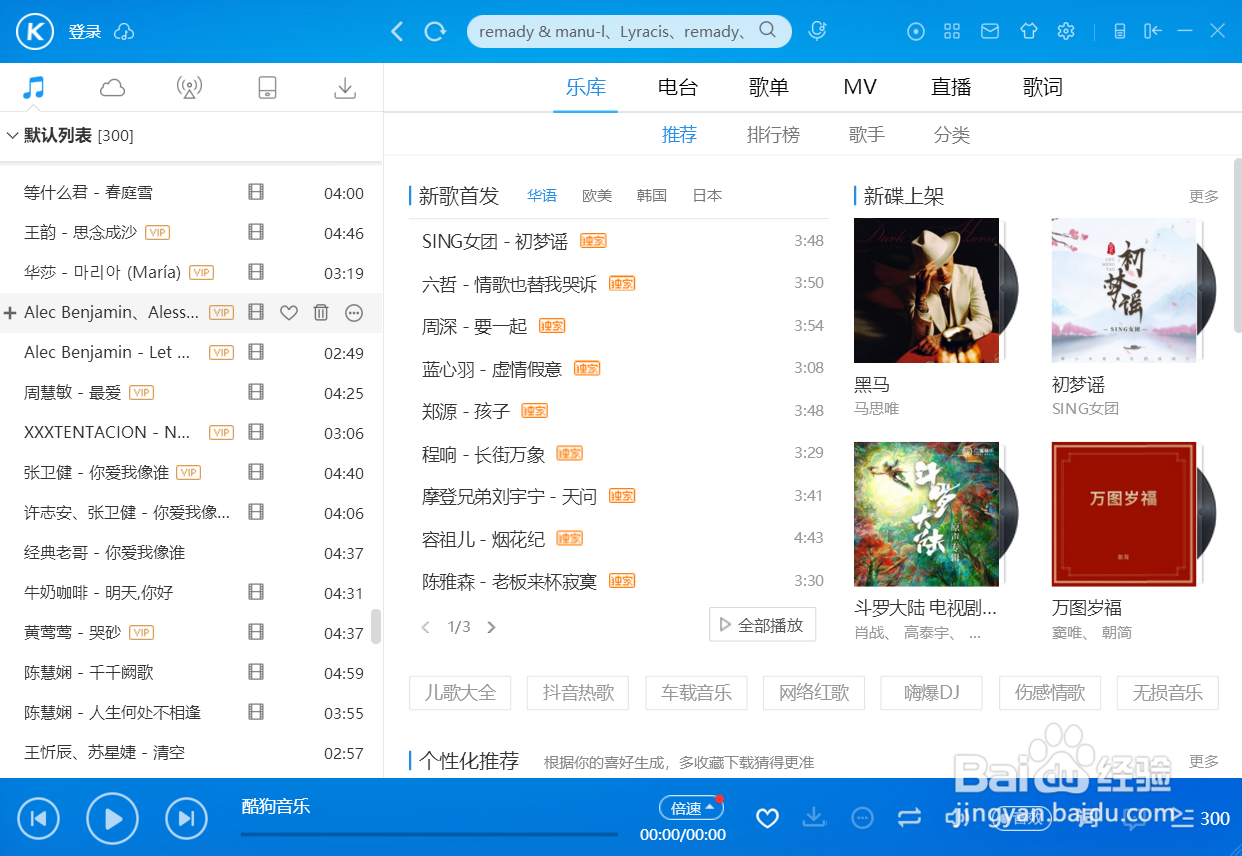Favorite the Alec Benjamin、Aless... song with the heart
The width and height of the screenshot is (1242, 856).
coord(289,313)
